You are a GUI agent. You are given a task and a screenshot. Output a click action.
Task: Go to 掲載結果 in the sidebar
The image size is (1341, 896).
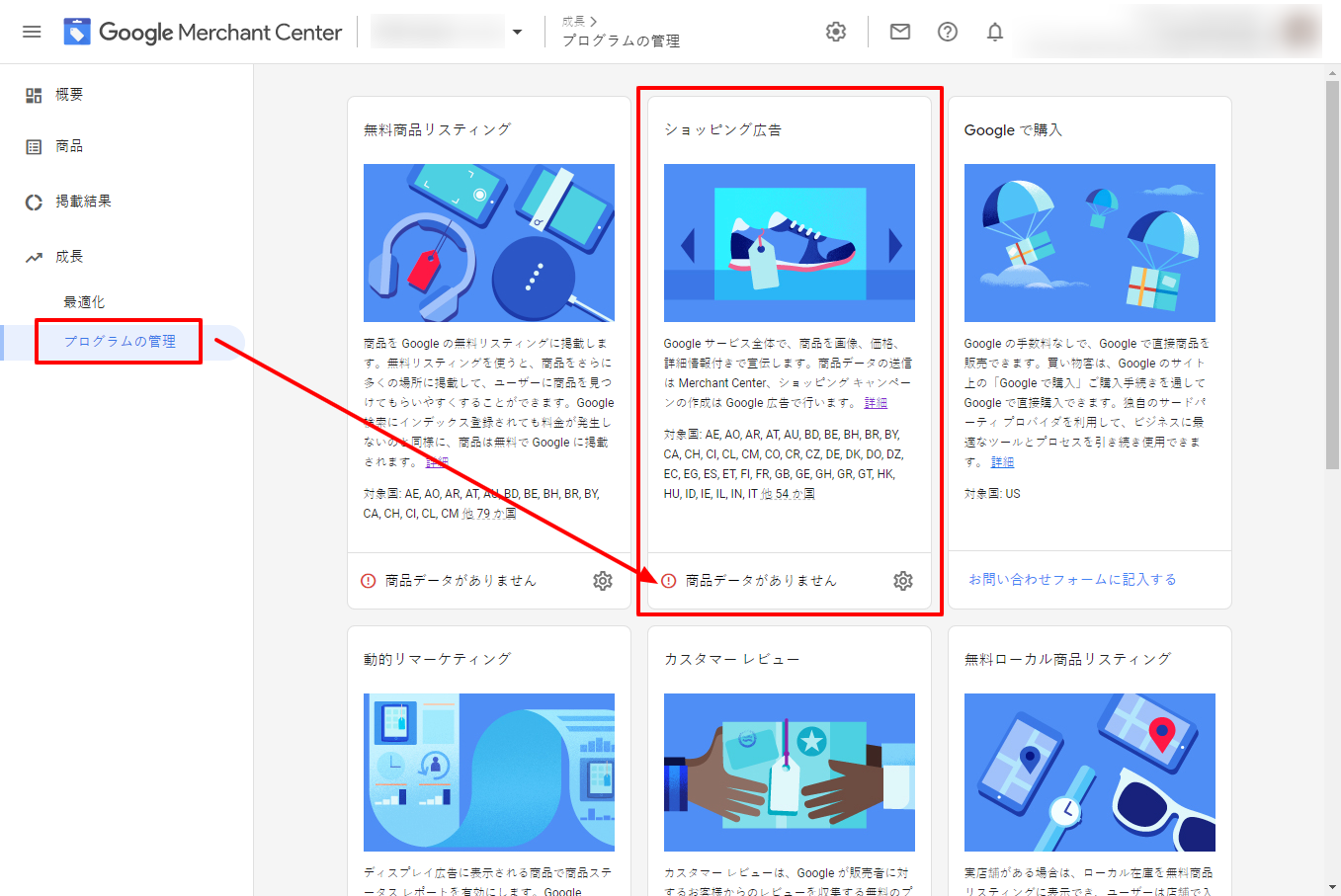(83, 202)
